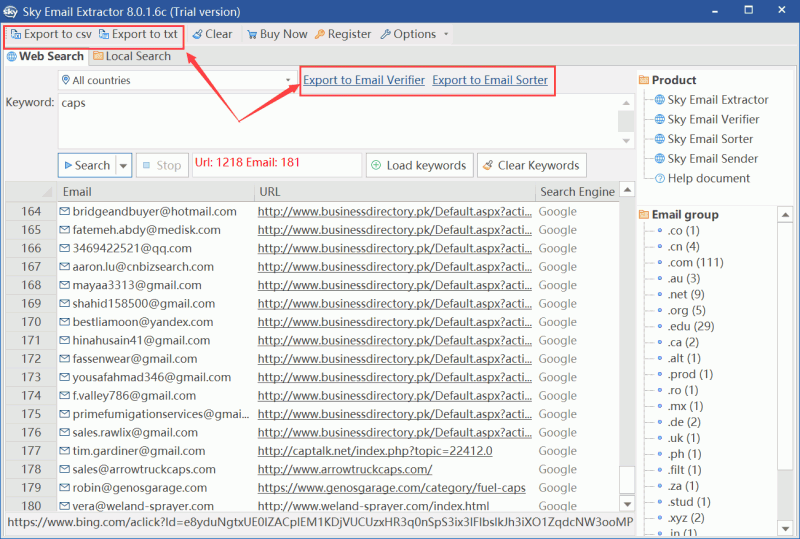Click the results list scroll down arrow
Viewport: 800px width, 539px height.
[x=627, y=504]
